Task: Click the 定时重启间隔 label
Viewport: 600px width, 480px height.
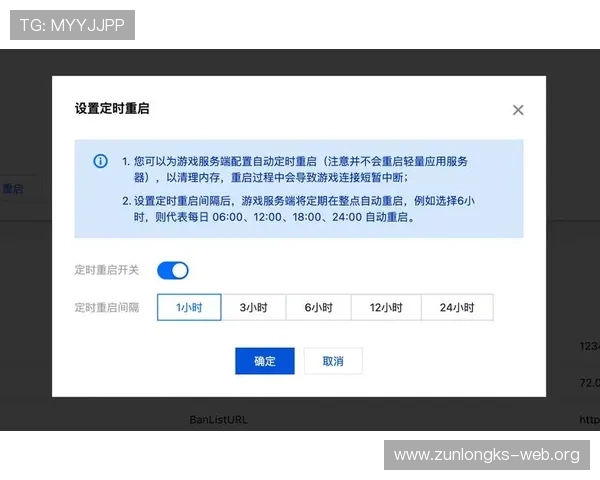Action: point(107,307)
